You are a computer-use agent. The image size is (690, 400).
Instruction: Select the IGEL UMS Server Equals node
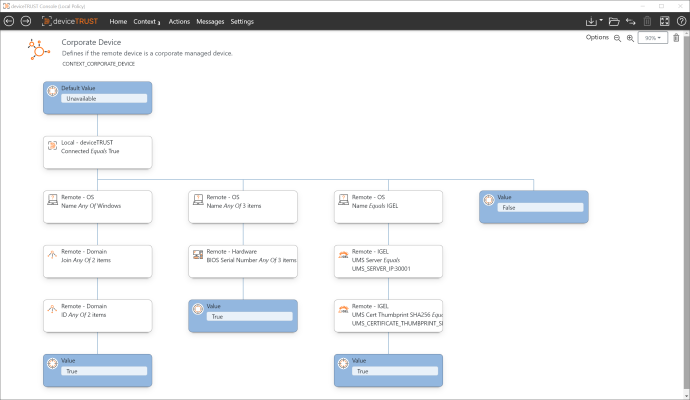(x=388, y=261)
